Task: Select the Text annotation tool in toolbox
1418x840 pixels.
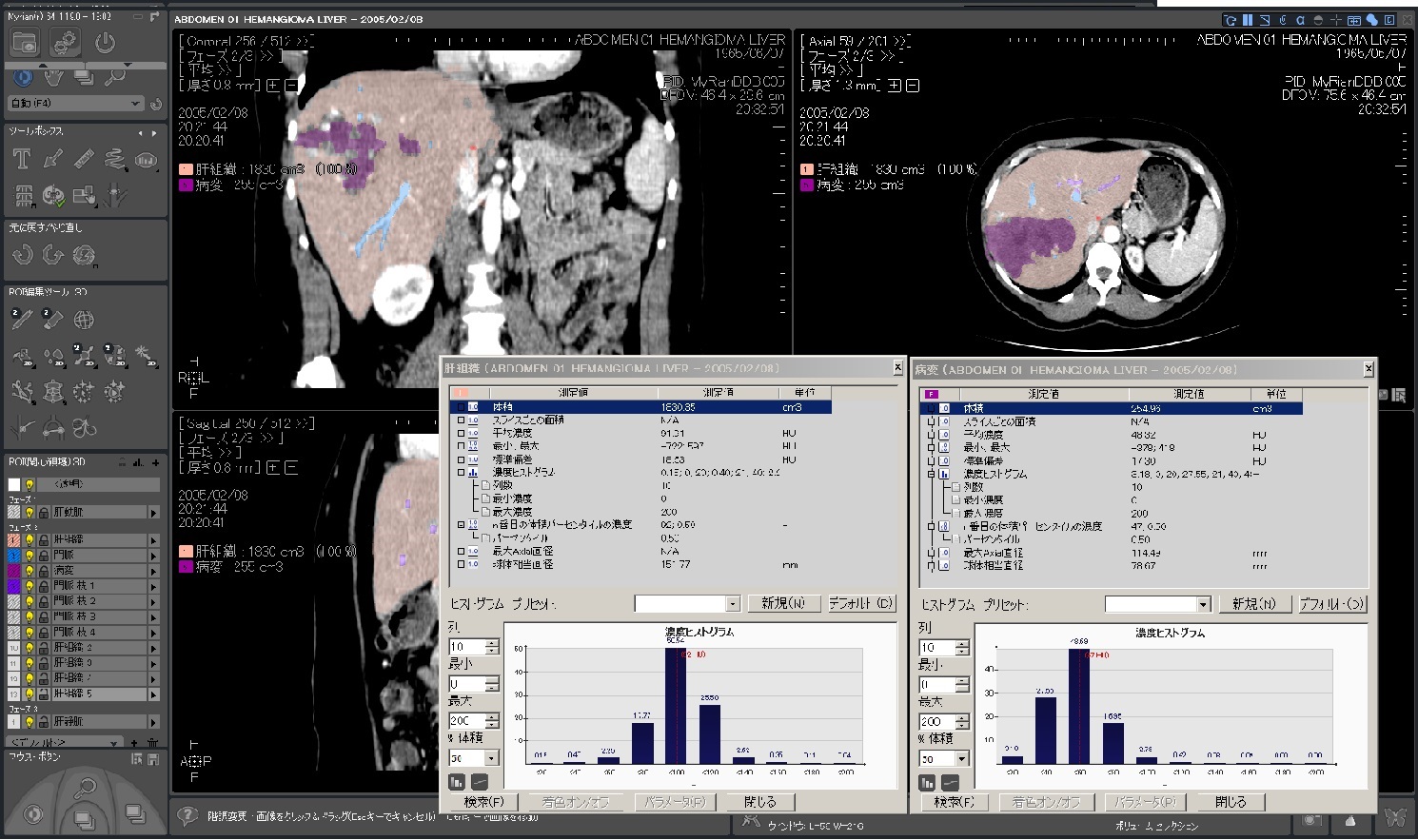Action: pyautogui.click(x=22, y=159)
